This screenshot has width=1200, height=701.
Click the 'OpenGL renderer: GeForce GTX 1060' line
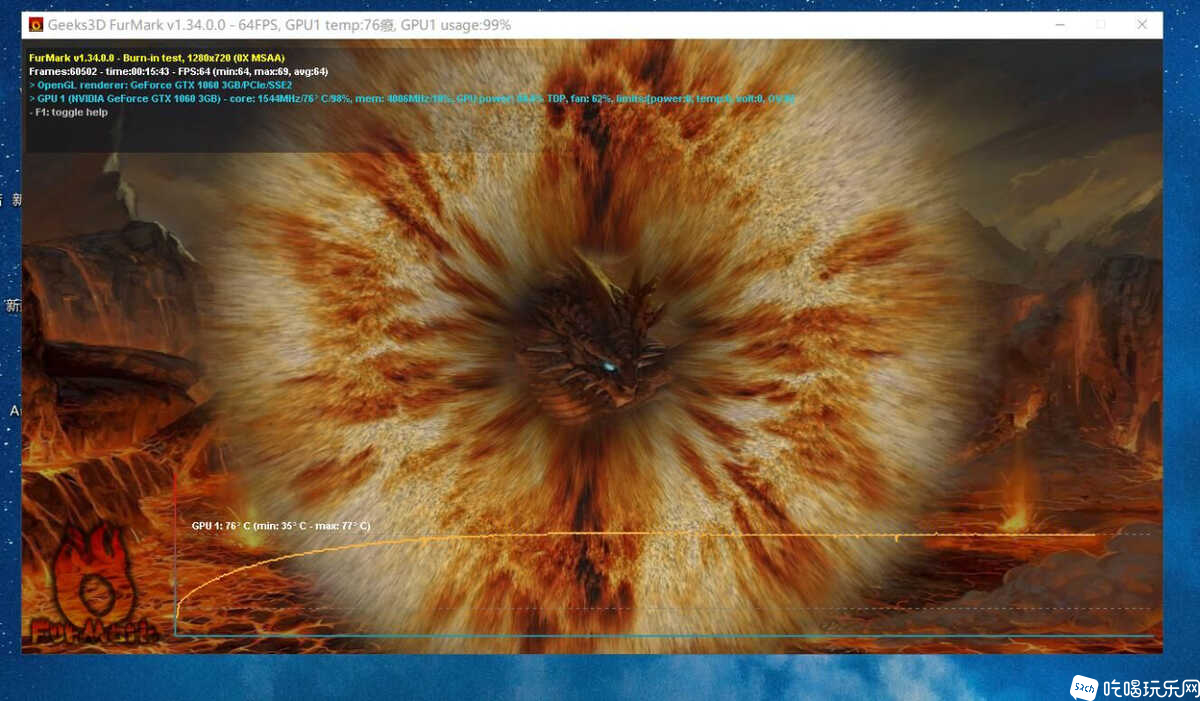click(161, 86)
